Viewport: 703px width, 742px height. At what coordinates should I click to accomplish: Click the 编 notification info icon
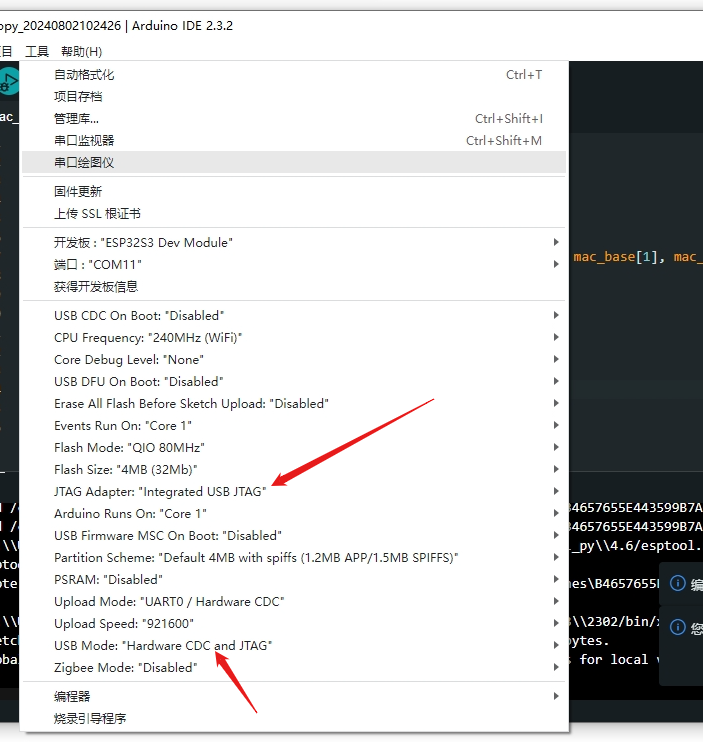pos(677,583)
